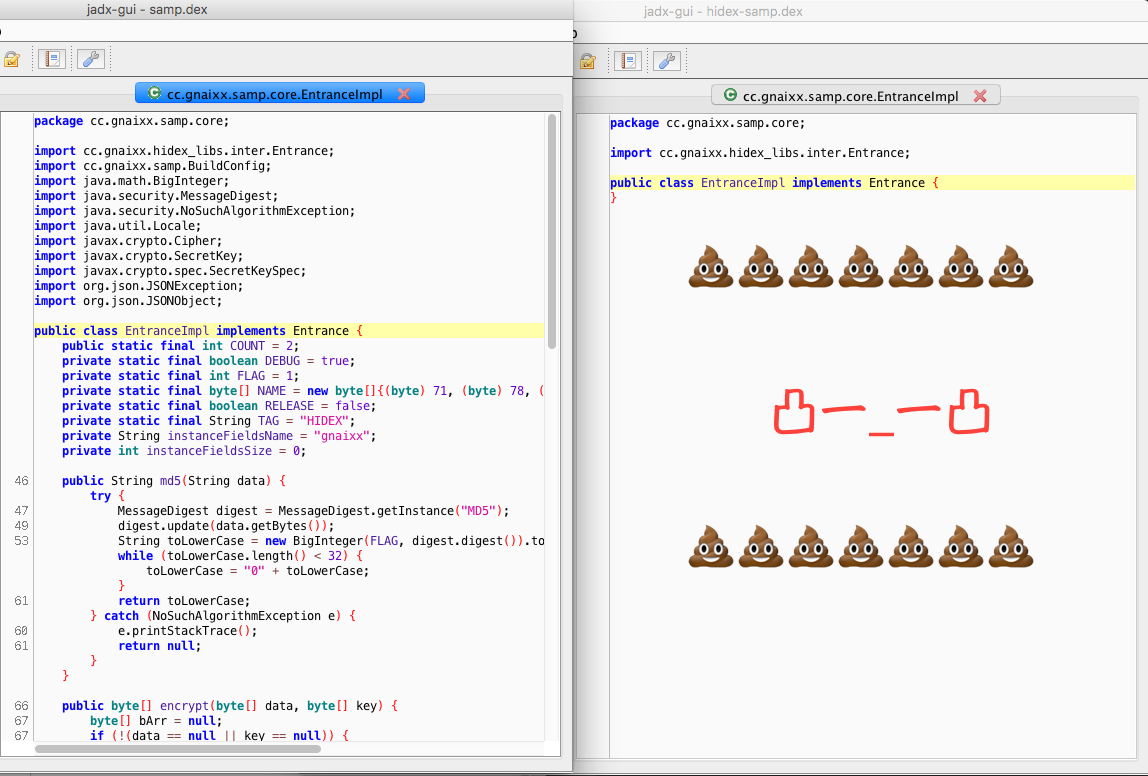The width and height of the screenshot is (1148, 776).
Task: Click 'return toLowerCase;' line
Action: 184,601
